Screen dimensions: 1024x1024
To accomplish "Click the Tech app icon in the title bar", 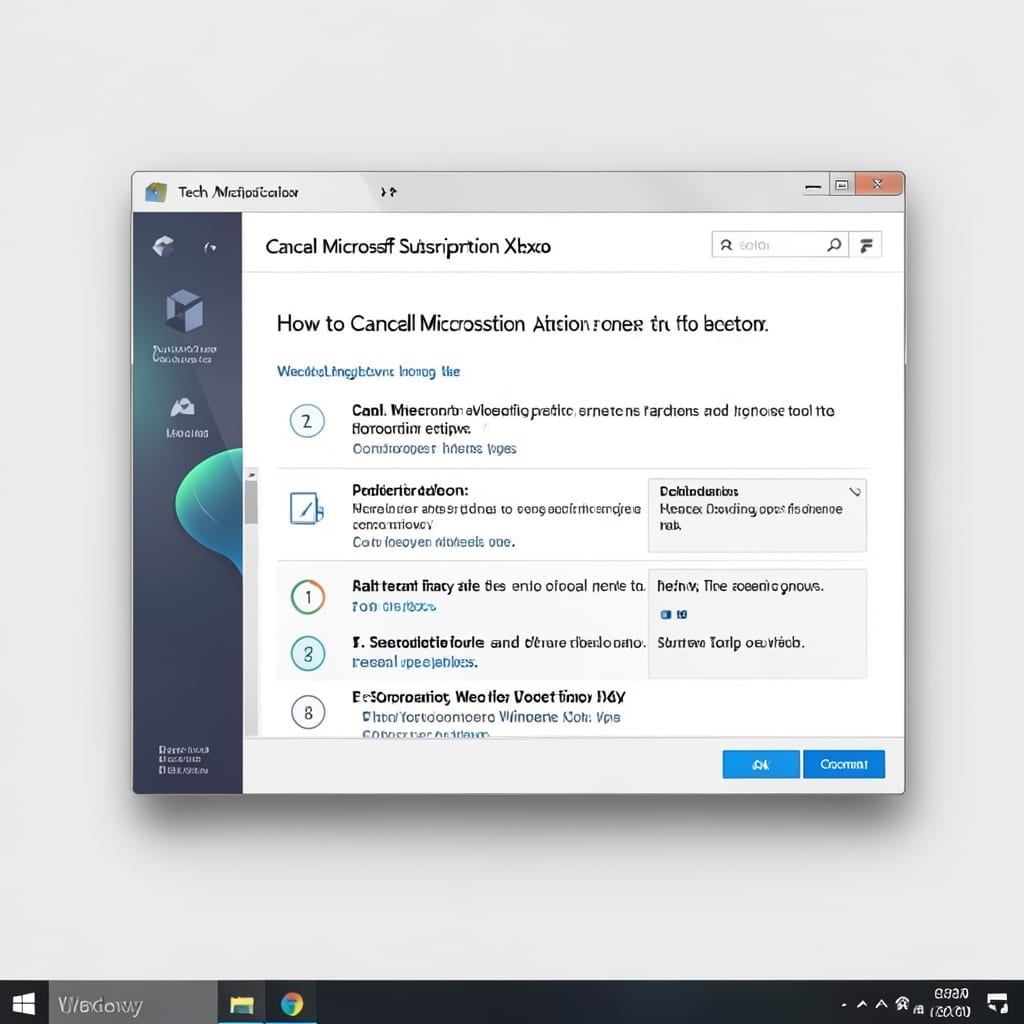I will 156,192.
